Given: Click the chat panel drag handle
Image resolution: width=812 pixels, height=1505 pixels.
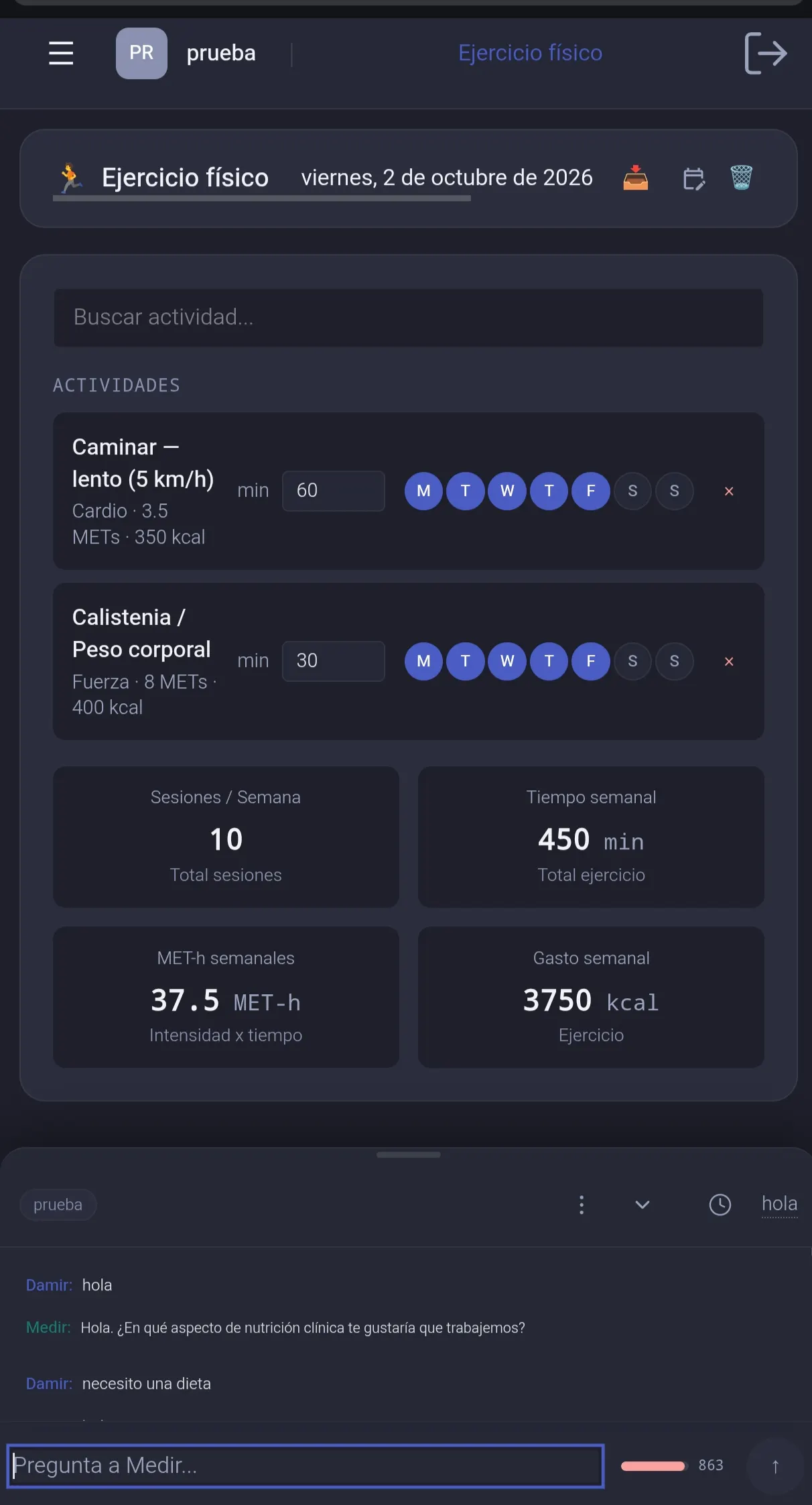Looking at the screenshot, I should point(408,1154).
